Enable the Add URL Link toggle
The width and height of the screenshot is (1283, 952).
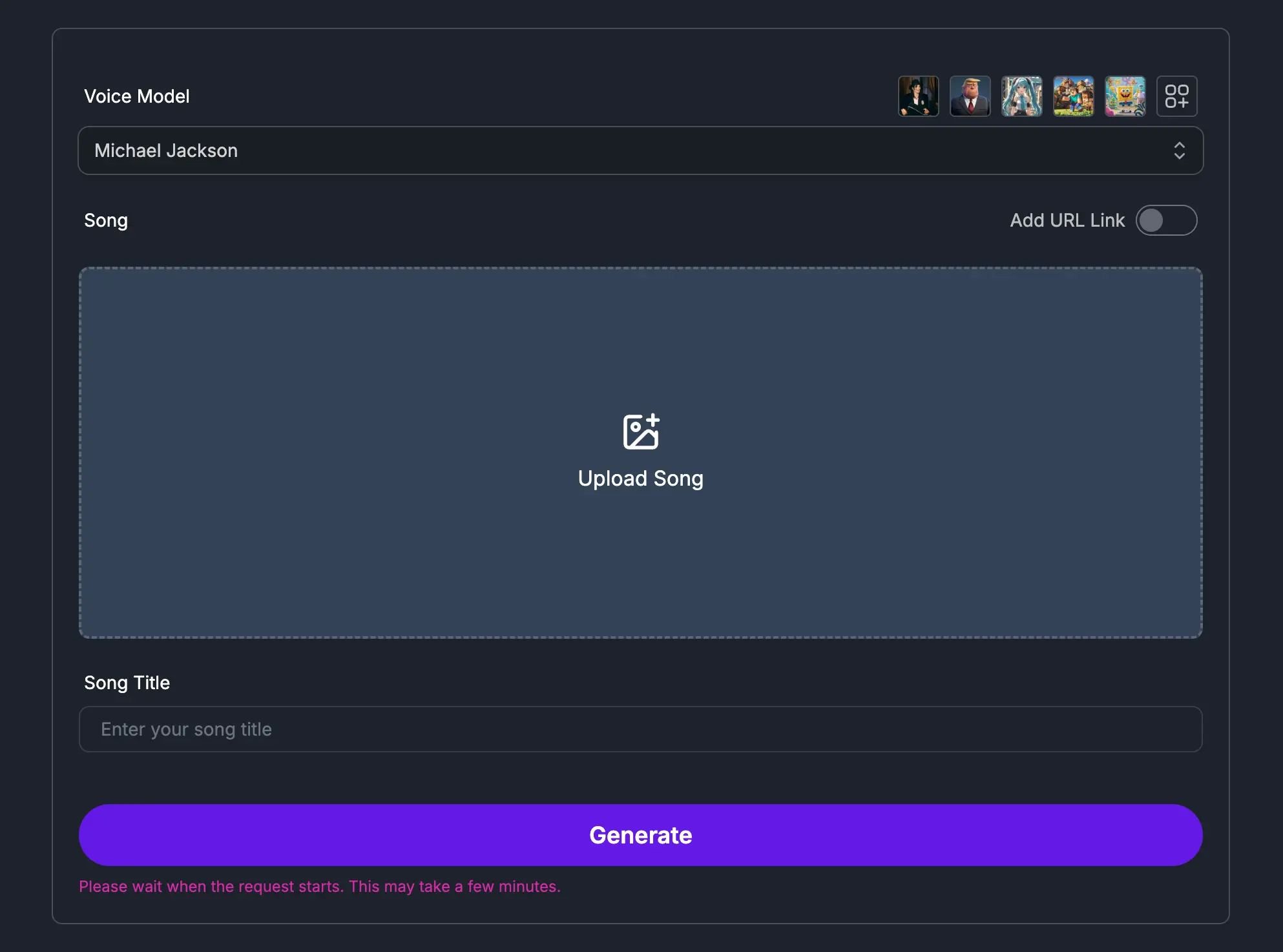pyautogui.click(x=1166, y=220)
